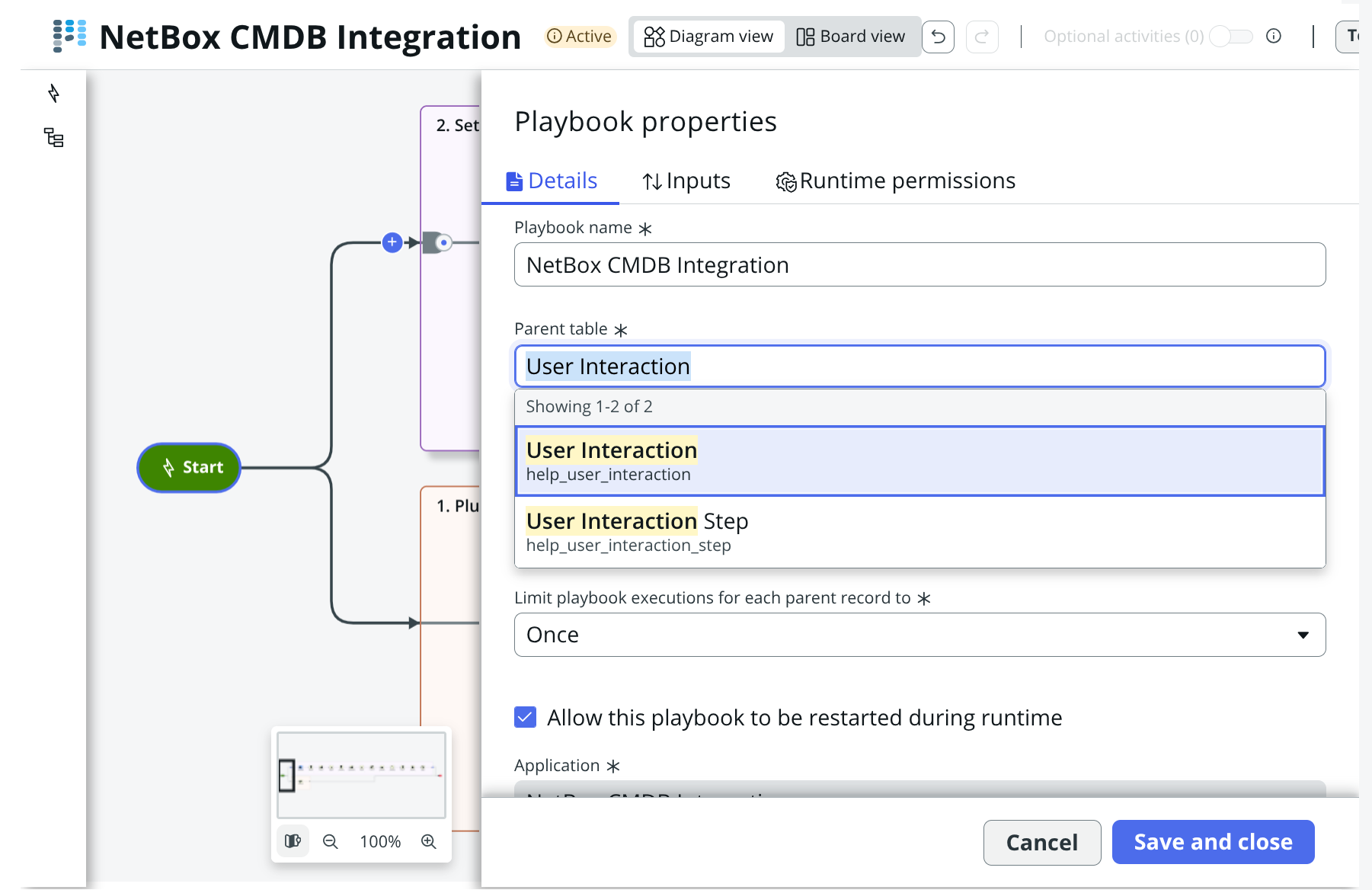1372x890 pixels.
Task: Toggle the Optional activities switch
Action: 1231,37
